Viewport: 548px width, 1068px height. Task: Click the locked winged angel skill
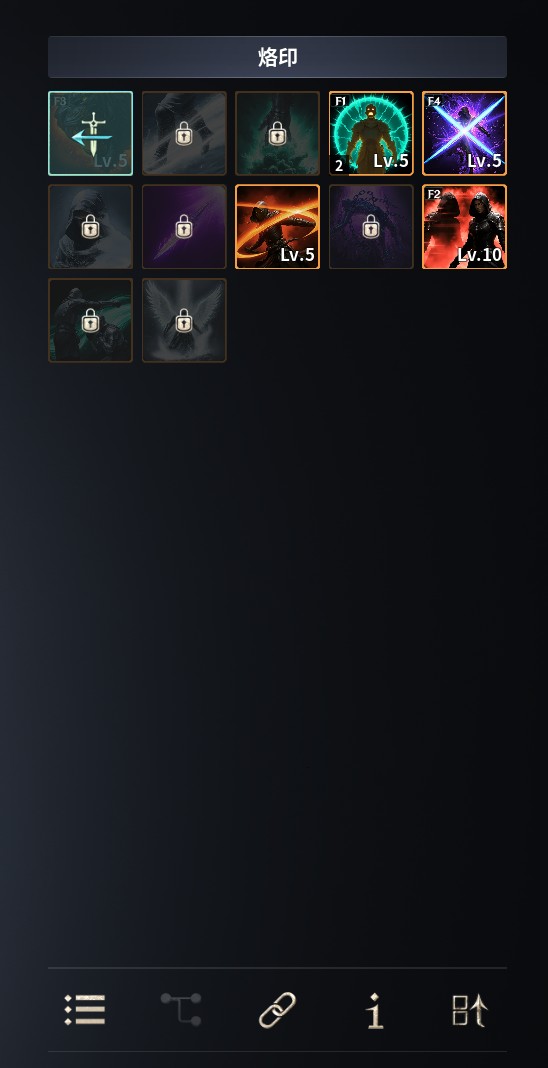[x=184, y=320]
